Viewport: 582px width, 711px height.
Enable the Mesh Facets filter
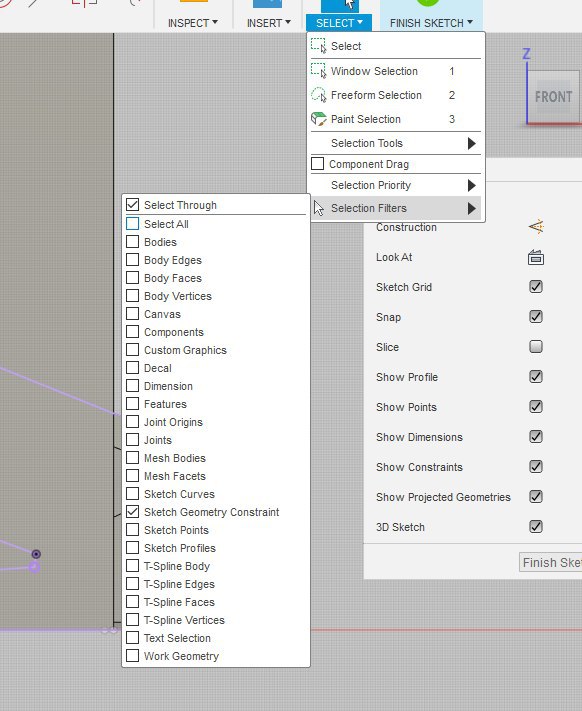[132, 476]
